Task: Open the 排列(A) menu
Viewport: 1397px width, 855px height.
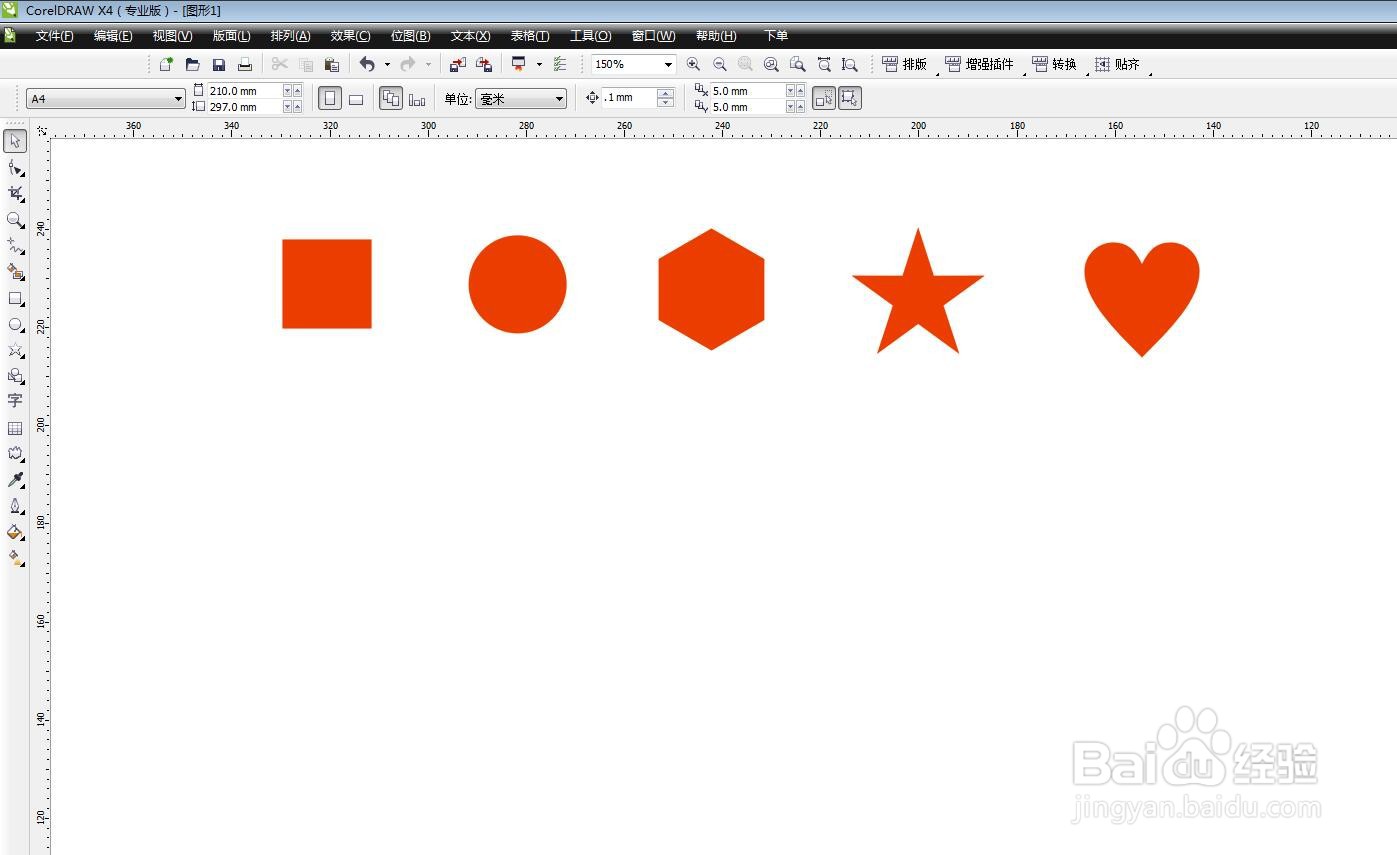Action: 290,36
